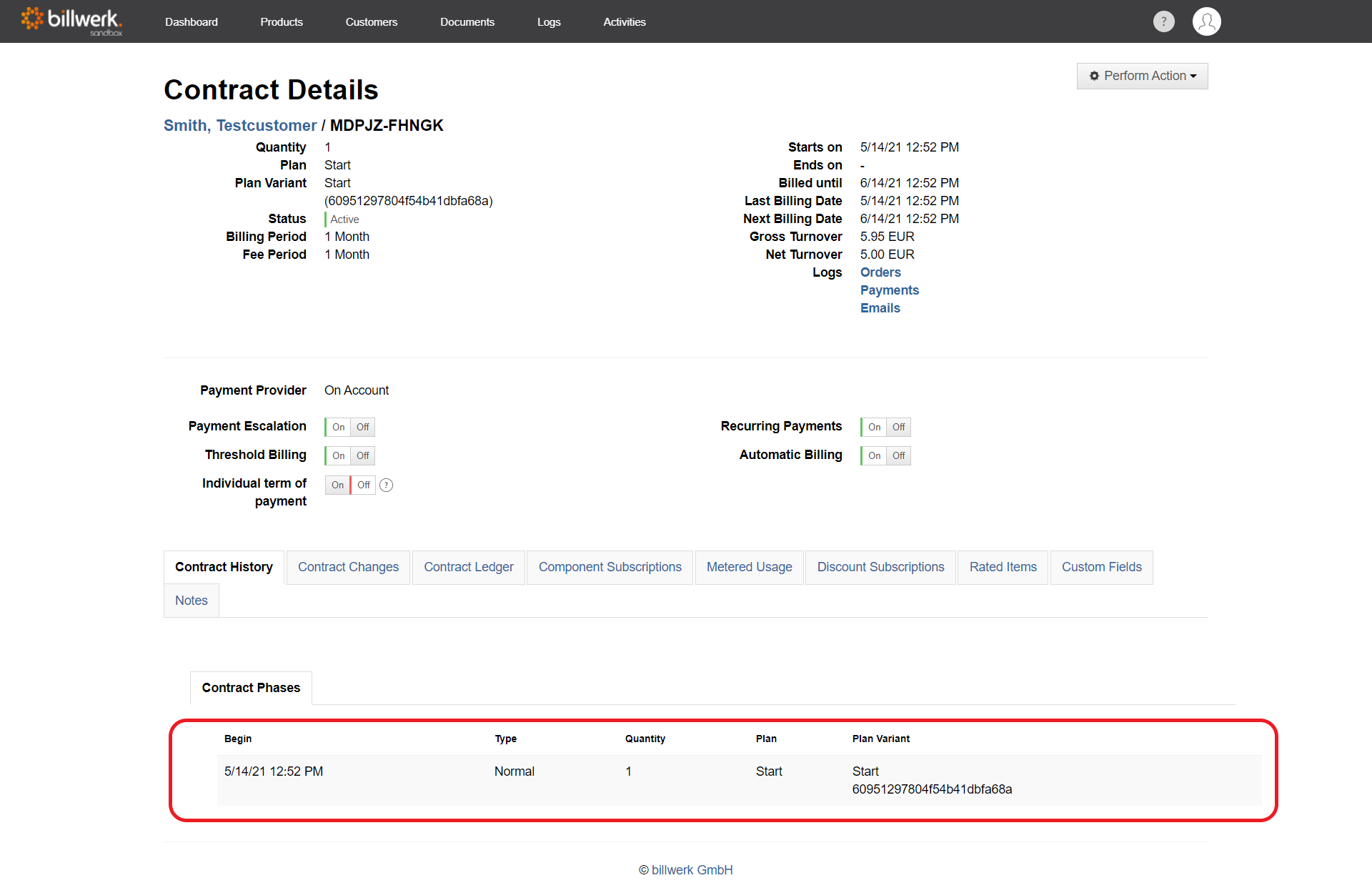Turn Payment Escalation Off

(x=363, y=427)
